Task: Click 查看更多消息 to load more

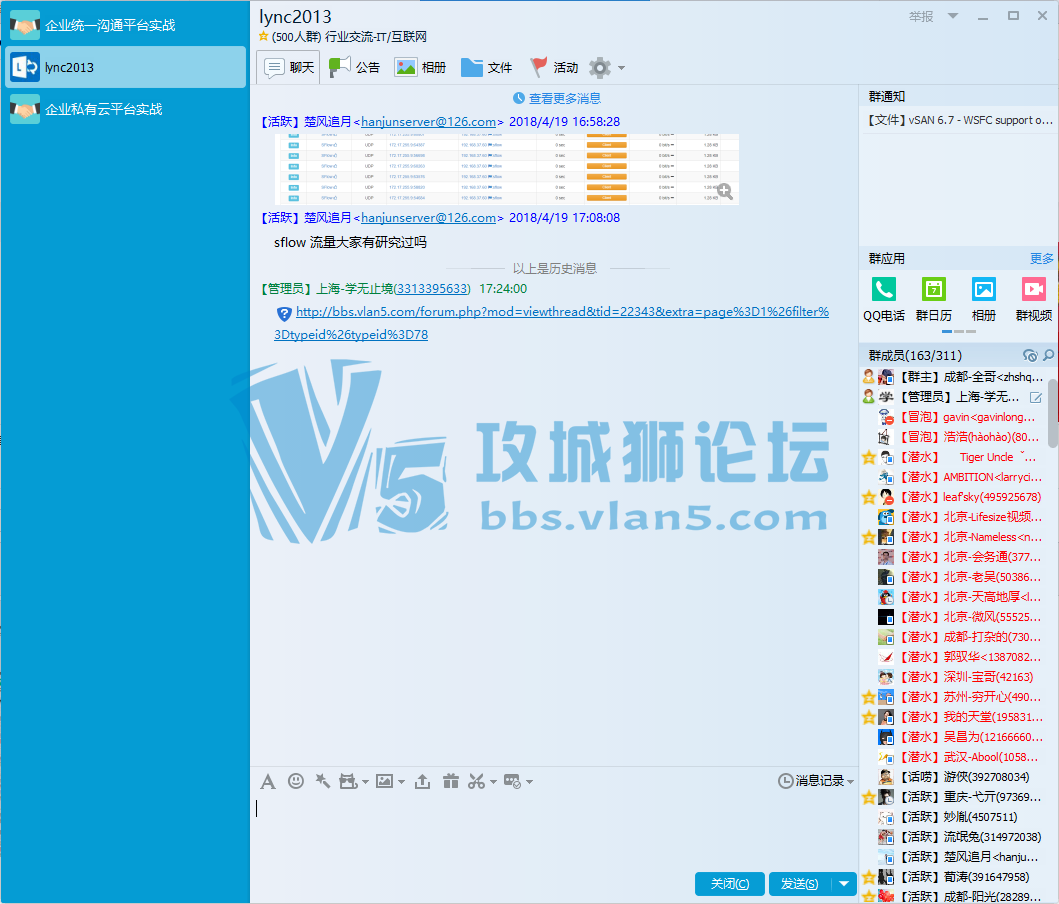Action: (x=557, y=99)
